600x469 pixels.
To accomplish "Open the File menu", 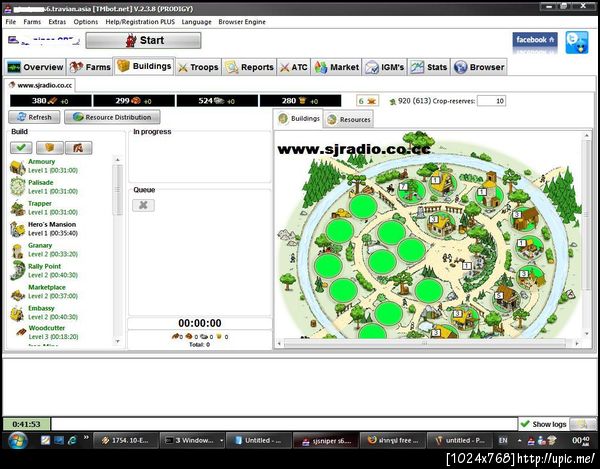I will [11, 22].
